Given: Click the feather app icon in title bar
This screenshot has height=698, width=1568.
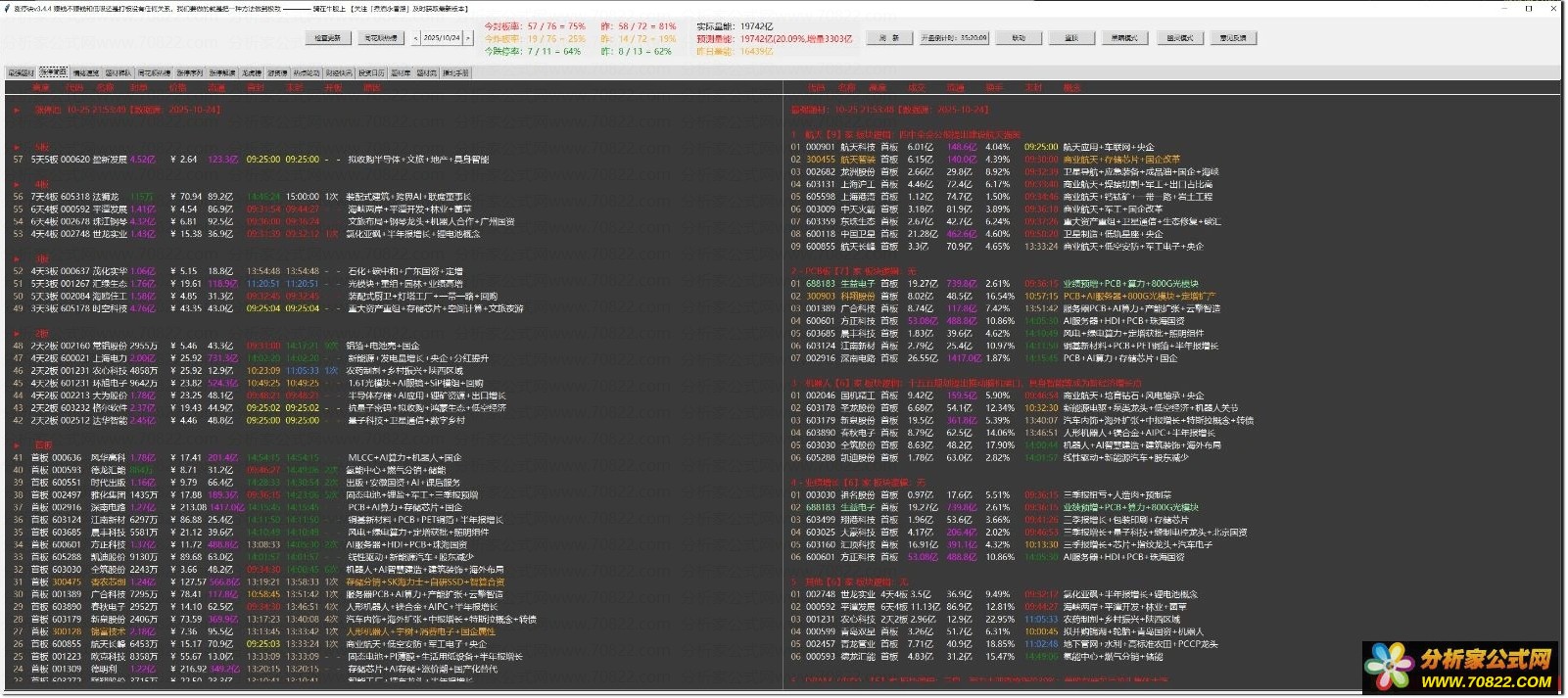Looking at the screenshot, I should point(6,8).
